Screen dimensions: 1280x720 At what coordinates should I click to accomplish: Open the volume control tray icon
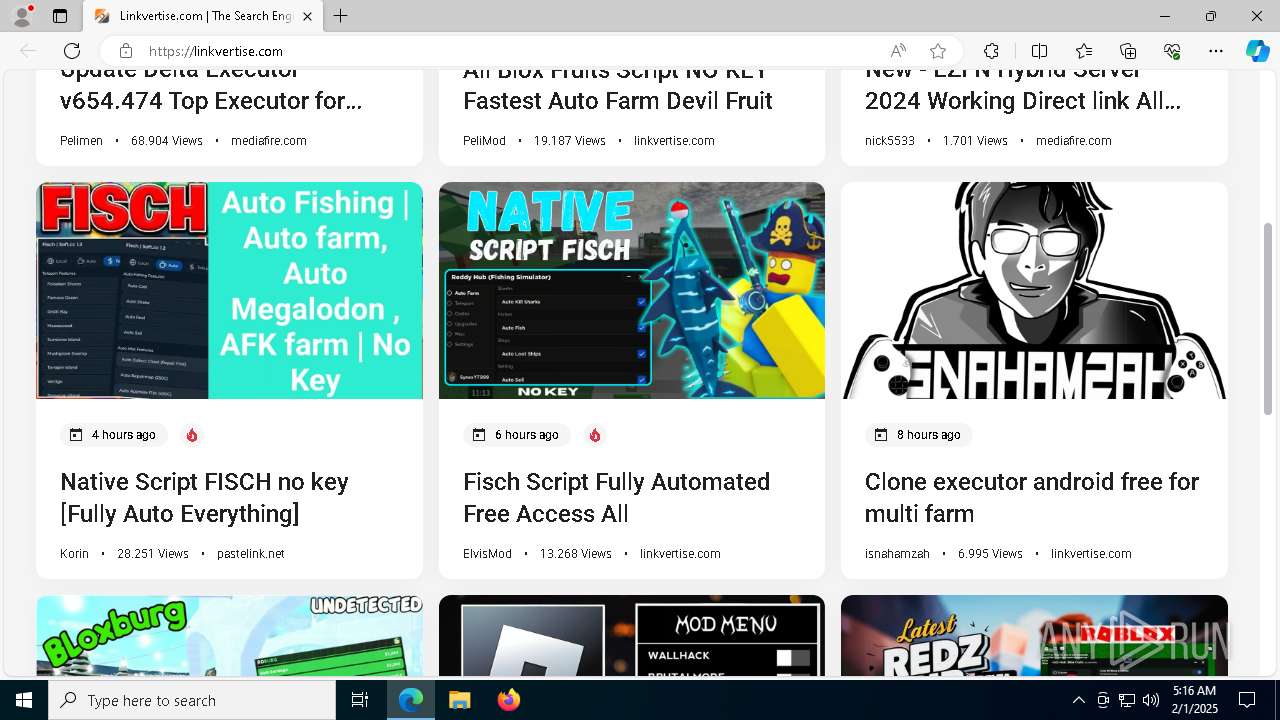coord(1150,700)
